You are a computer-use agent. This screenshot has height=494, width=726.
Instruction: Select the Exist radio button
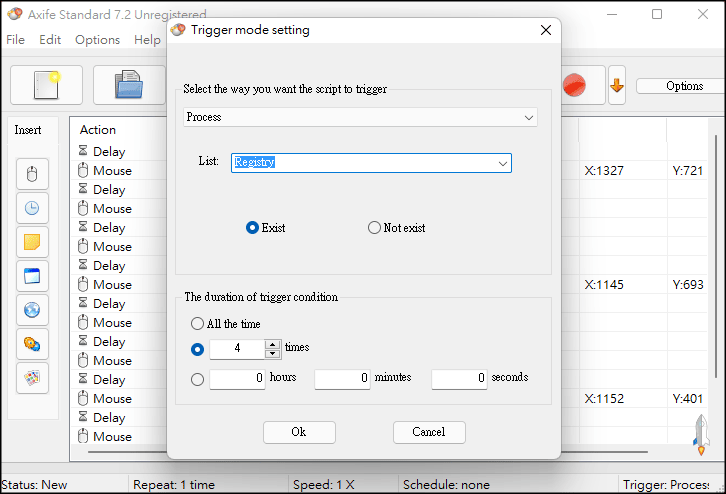pyautogui.click(x=253, y=228)
